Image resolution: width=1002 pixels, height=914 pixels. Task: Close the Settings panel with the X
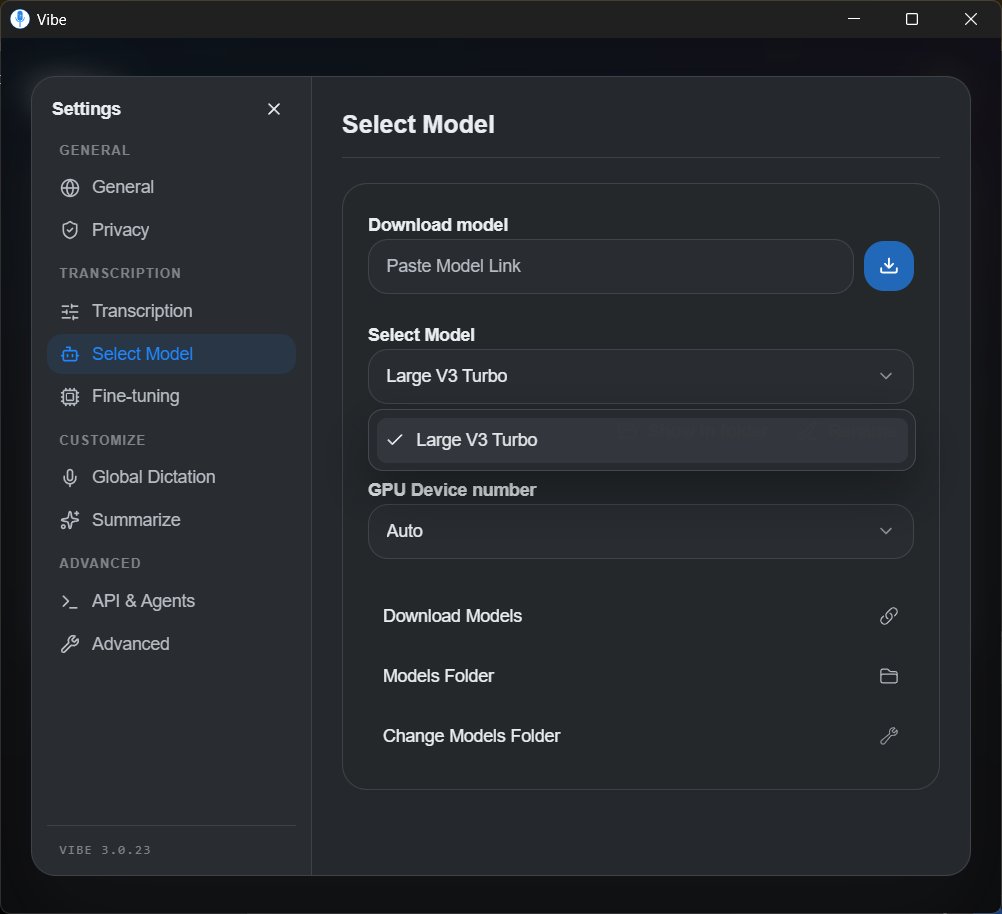tap(274, 109)
